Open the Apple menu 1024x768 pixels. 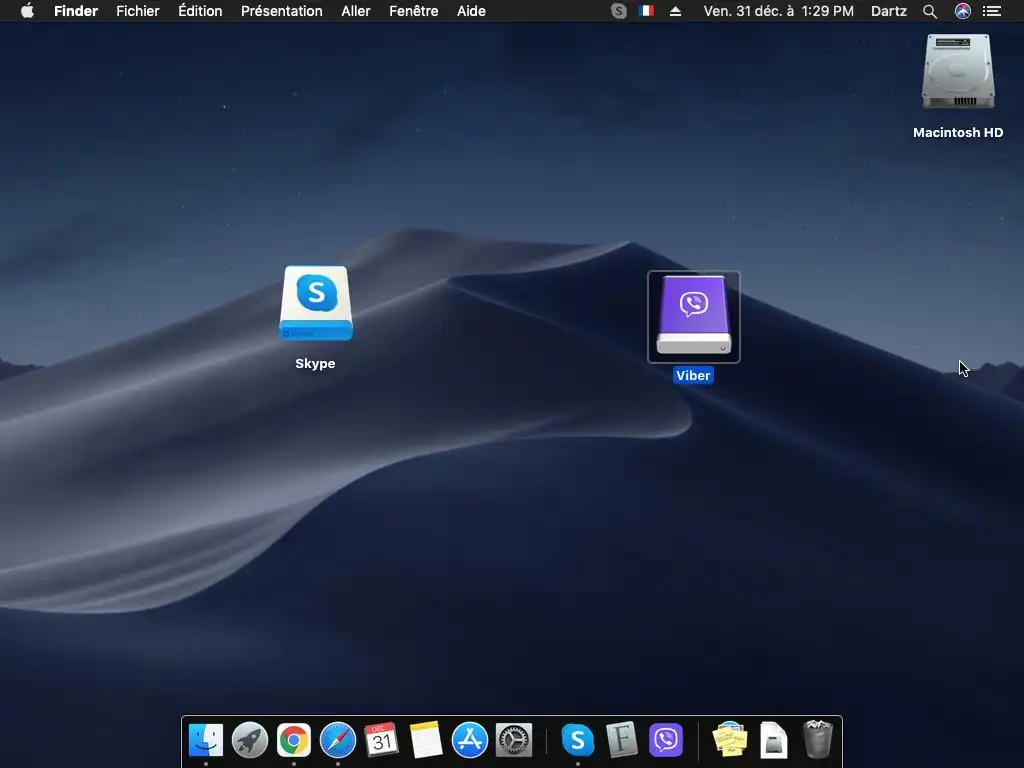tap(27, 11)
